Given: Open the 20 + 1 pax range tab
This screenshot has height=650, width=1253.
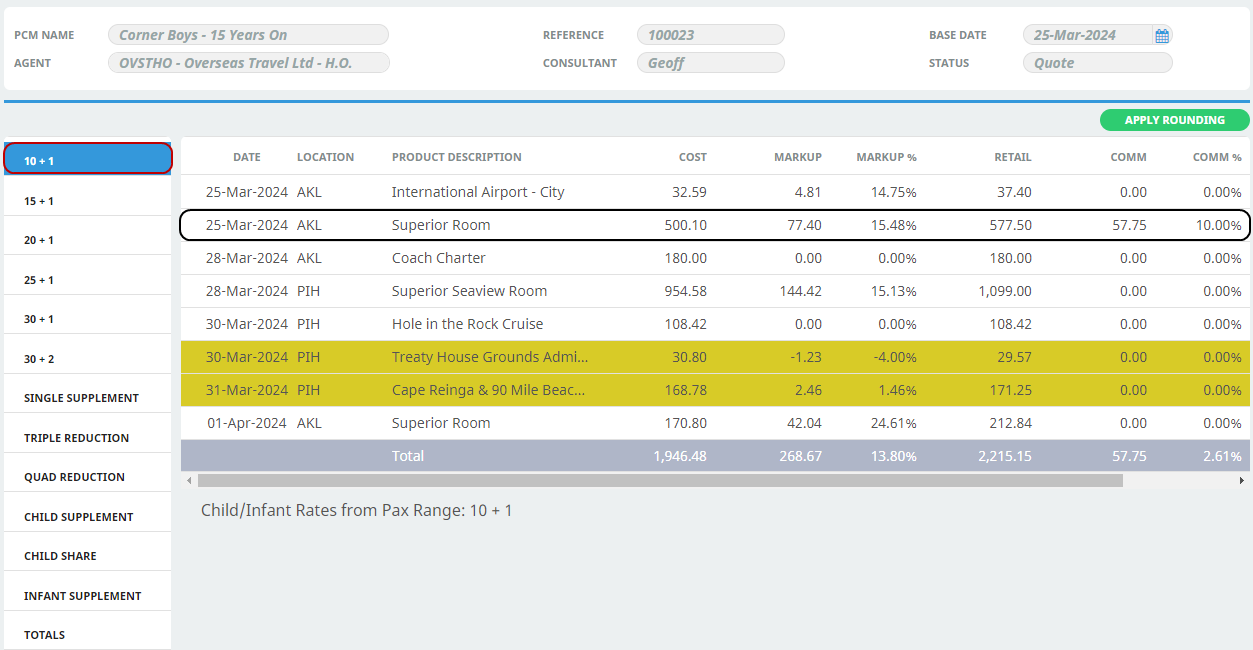Looking at the screenshot, I should click(x=88, y=240).
